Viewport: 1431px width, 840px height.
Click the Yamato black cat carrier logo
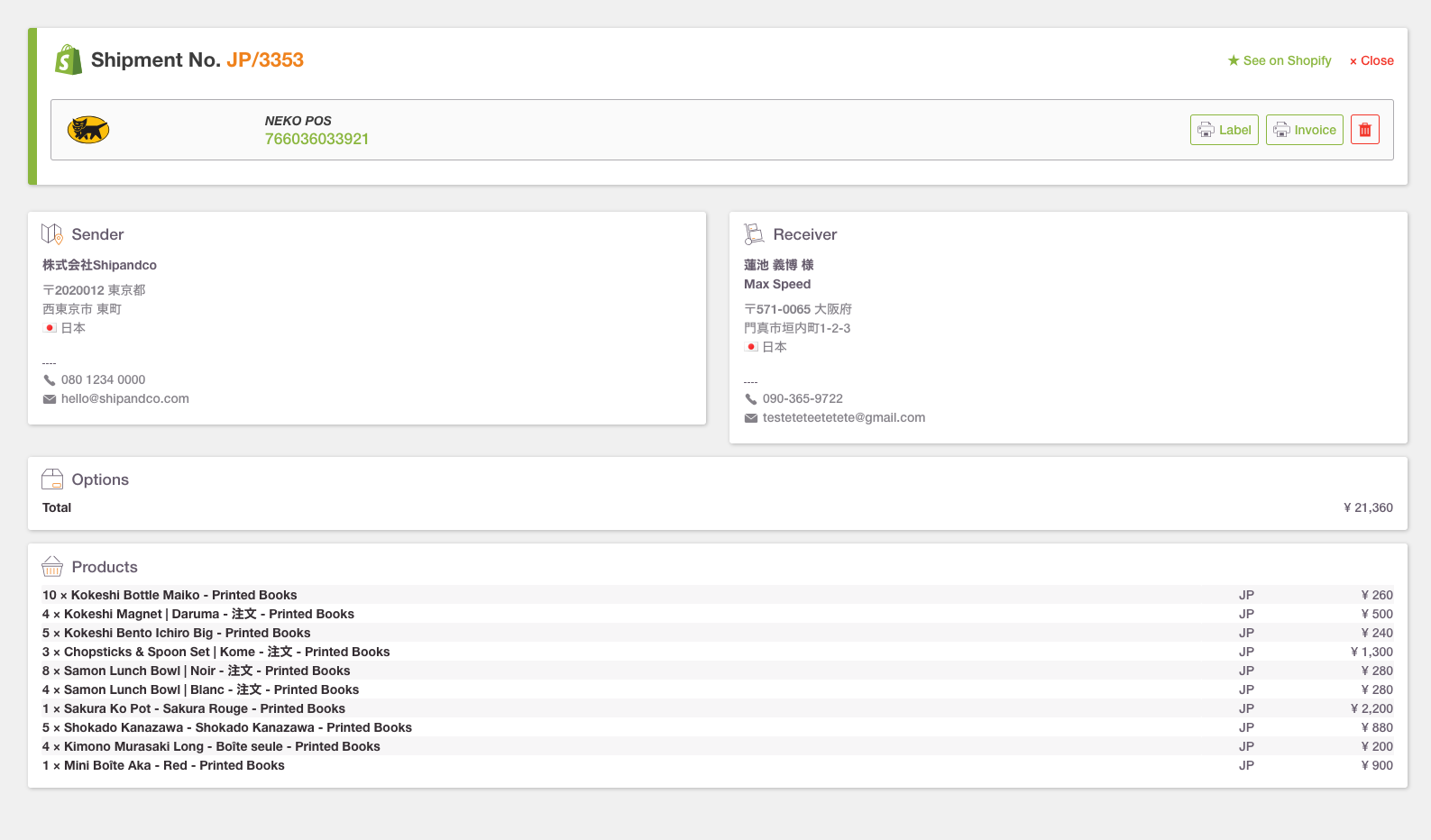[88, 130]
